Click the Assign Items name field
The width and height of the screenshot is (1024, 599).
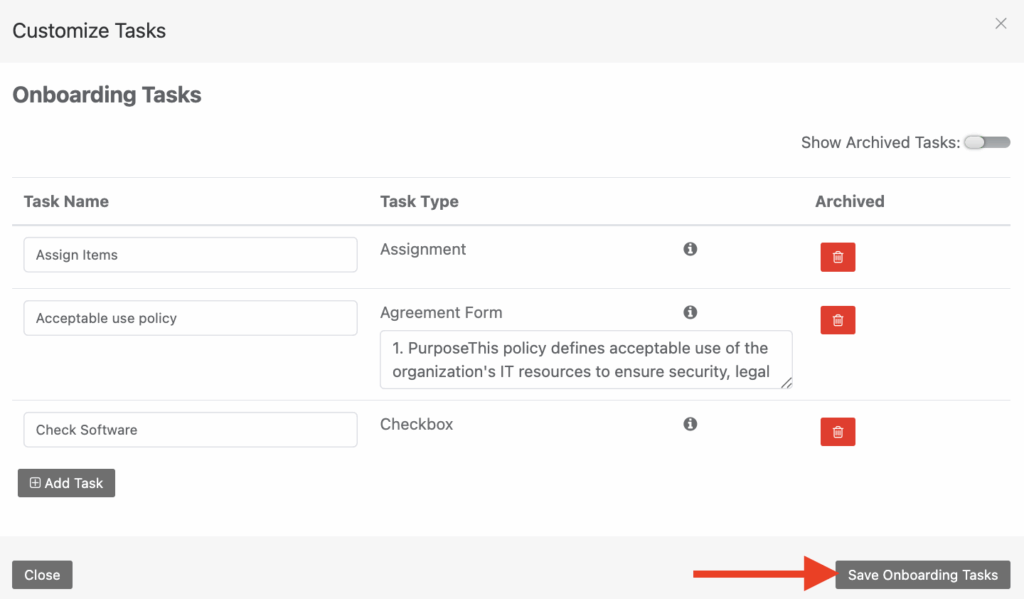pos(190,254)
